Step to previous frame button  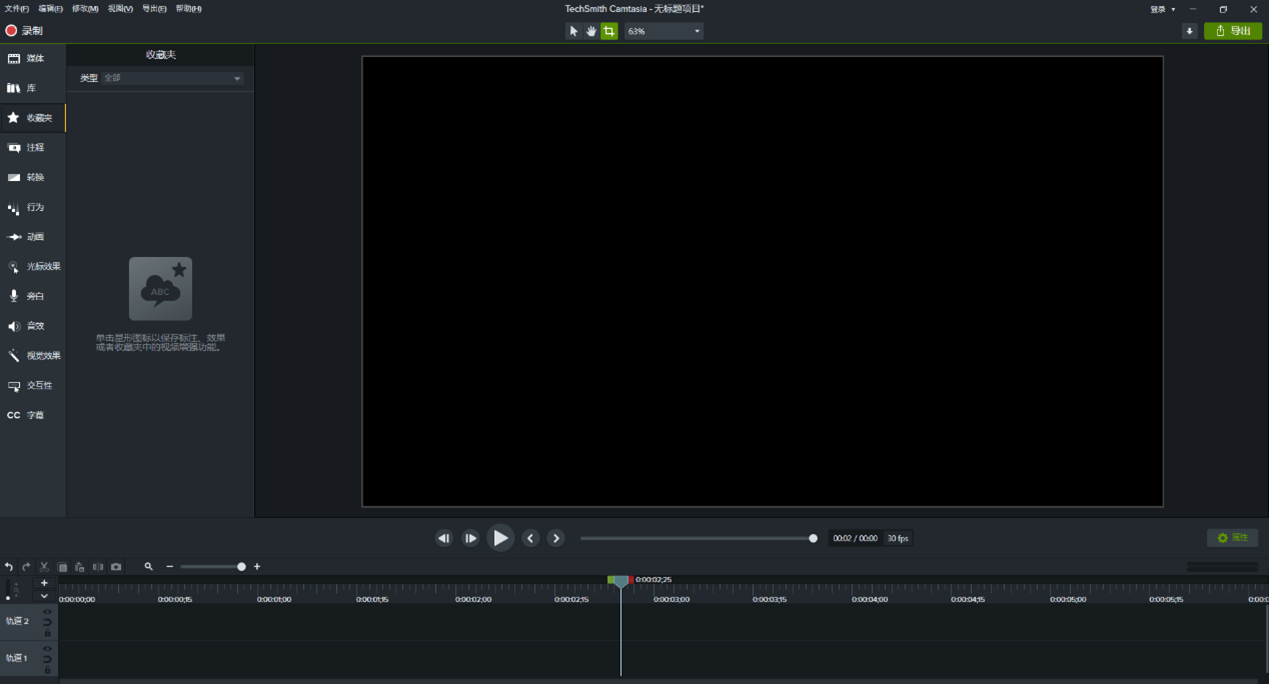point(444,538)
